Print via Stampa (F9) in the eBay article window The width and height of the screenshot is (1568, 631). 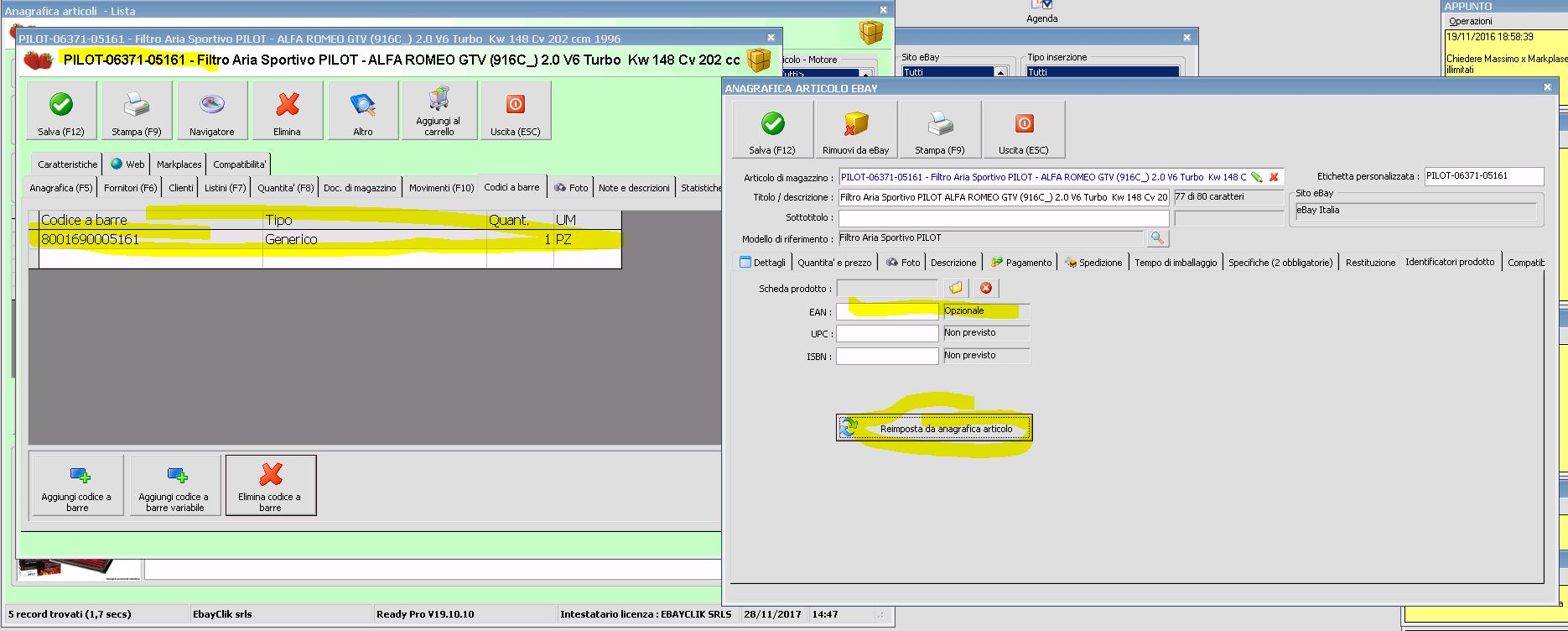(x=940, y=129)
